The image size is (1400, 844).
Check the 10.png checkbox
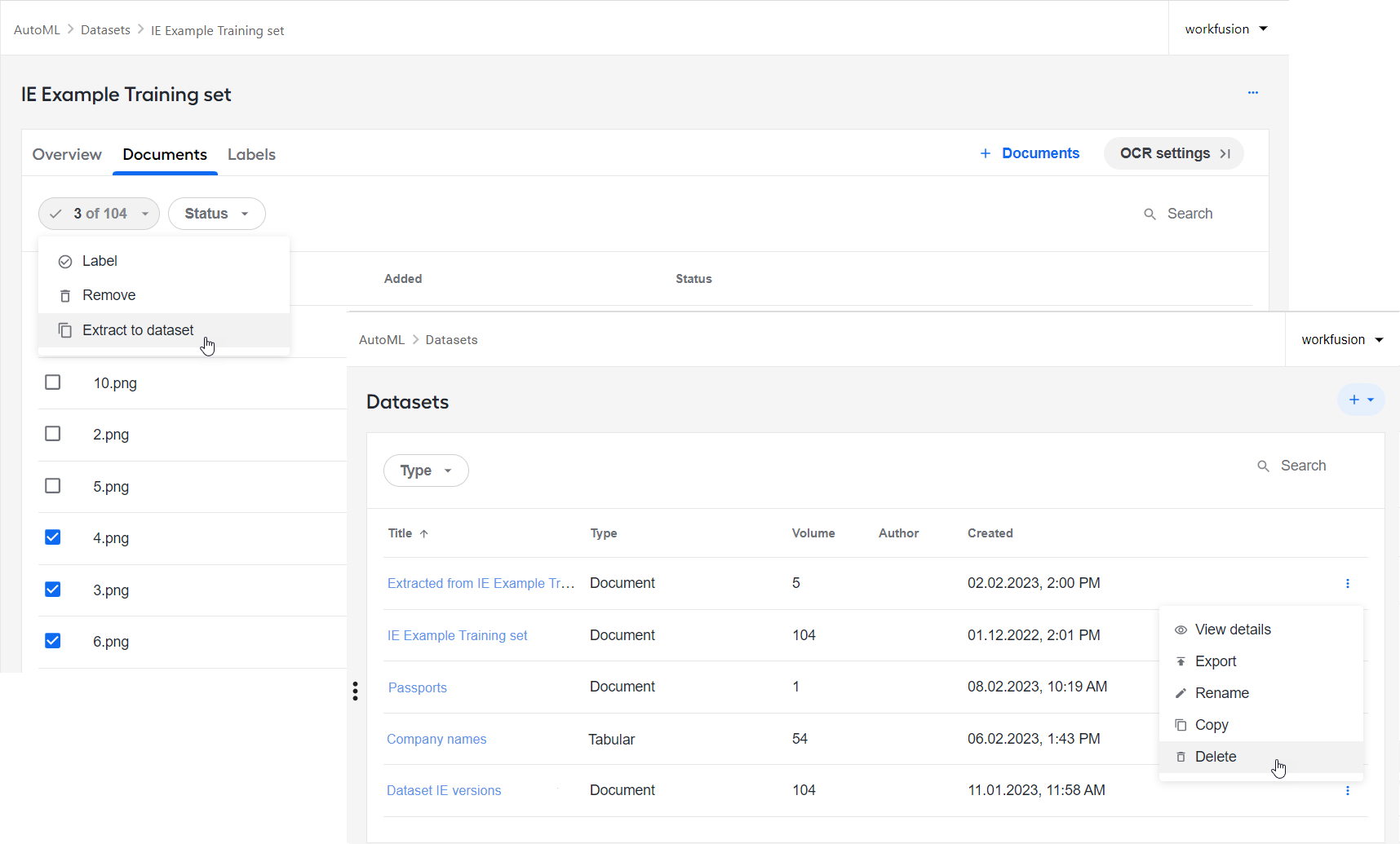pos(53,382)
